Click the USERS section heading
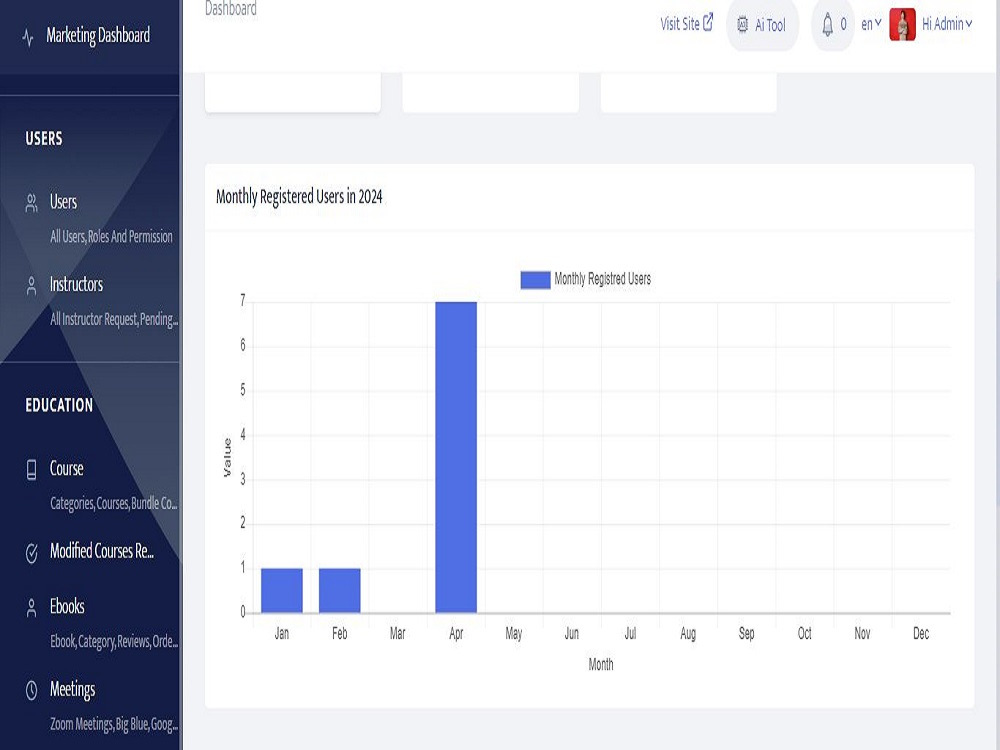 point(44,138)
